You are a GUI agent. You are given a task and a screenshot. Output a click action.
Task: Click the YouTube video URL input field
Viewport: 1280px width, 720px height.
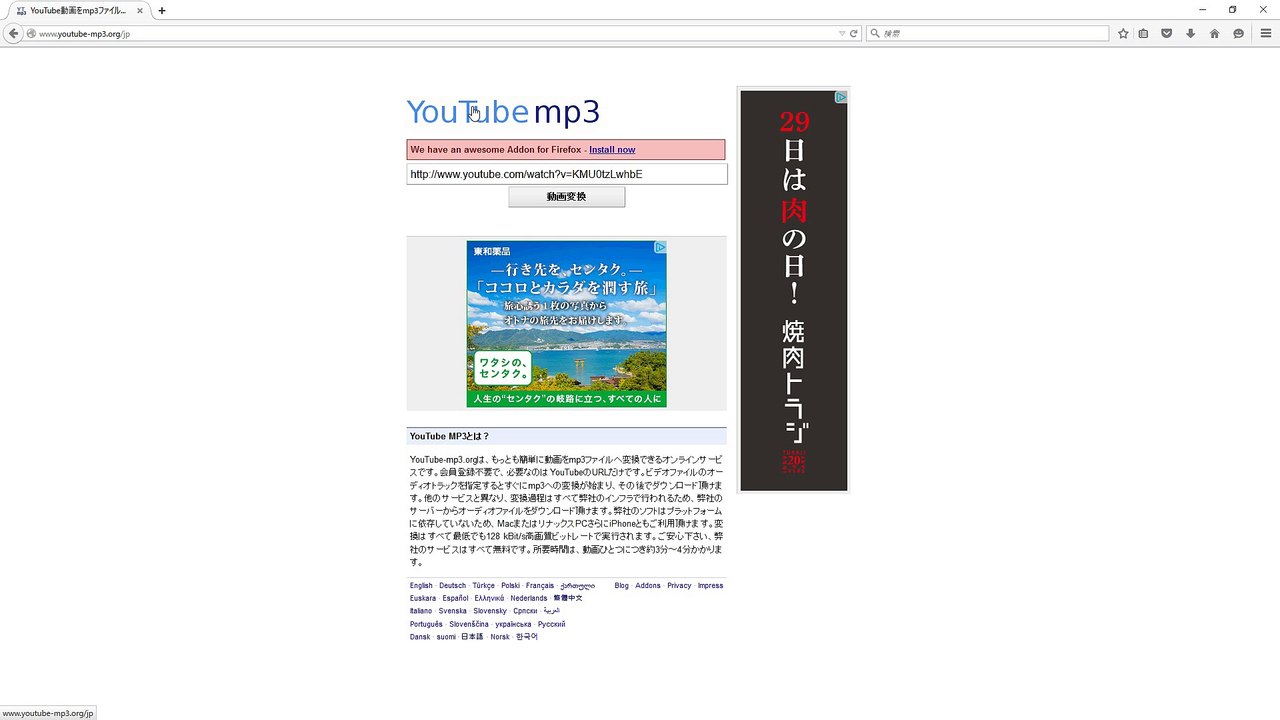(x=567, y=174)
